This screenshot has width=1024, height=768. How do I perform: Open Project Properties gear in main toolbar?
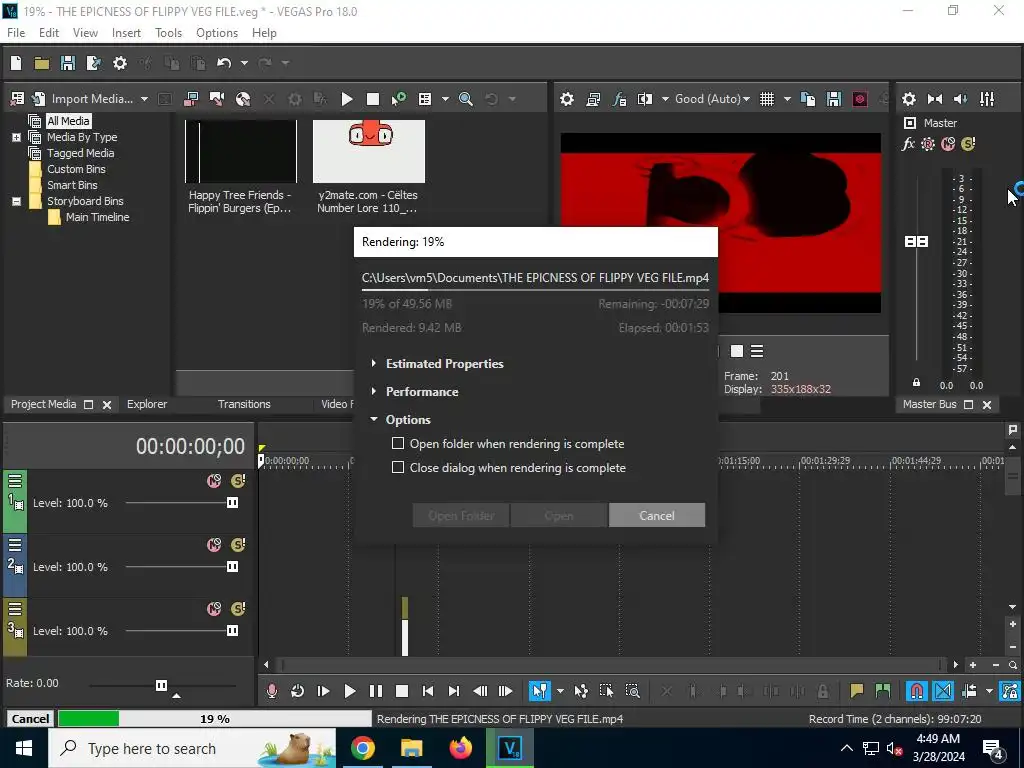click(120, 63)
